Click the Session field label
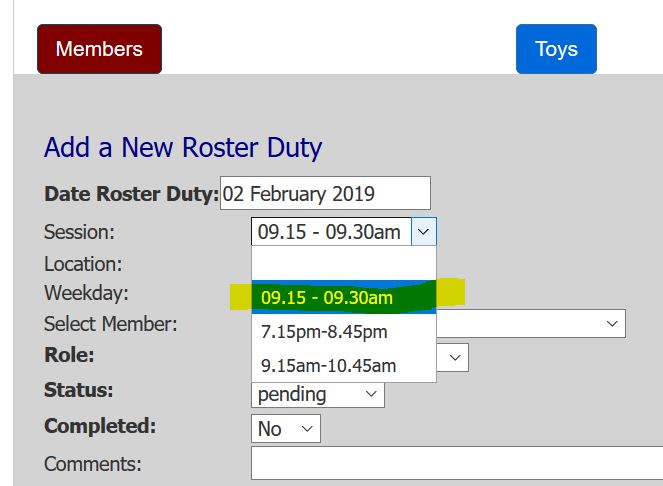 coord(79,232)
